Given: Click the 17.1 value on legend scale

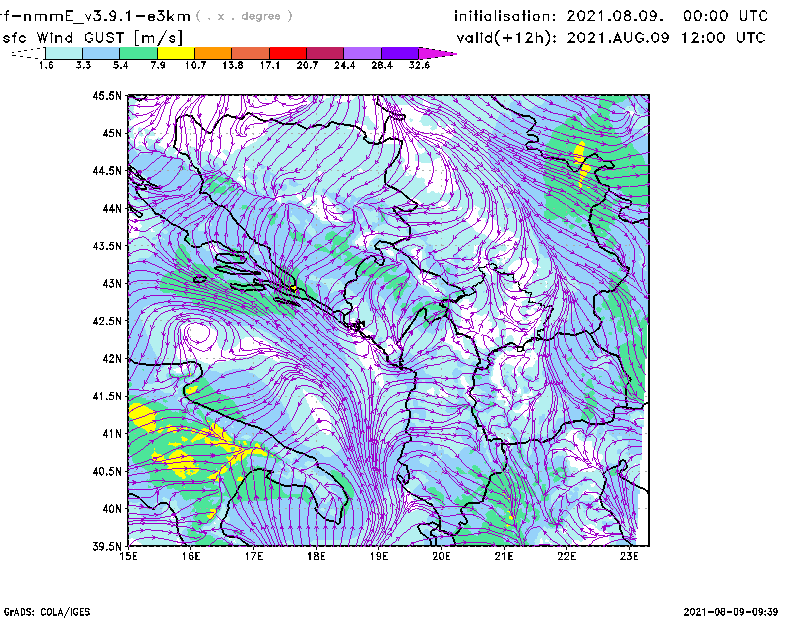Looking at the screenshot, I should coord(268,65).
